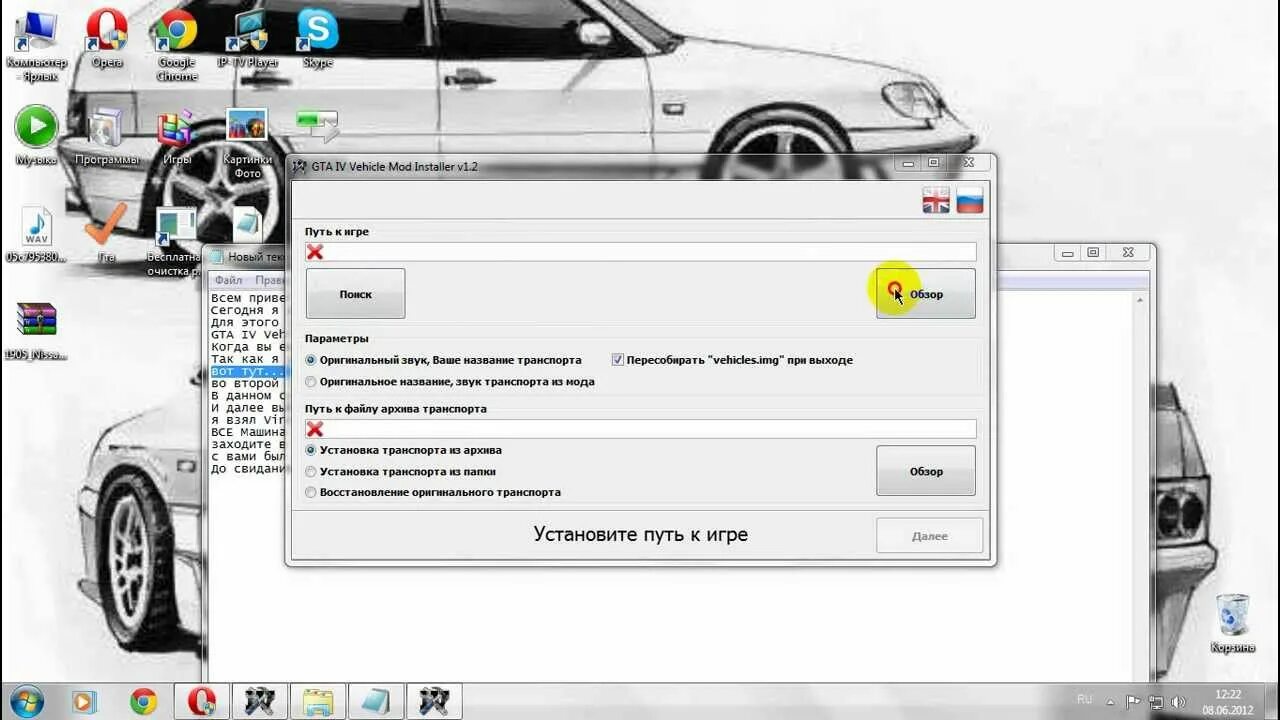Screen dimensions: 1280x720
Task: Select the Картинки Фото desktop icon
Action: (x=247, y=143)
